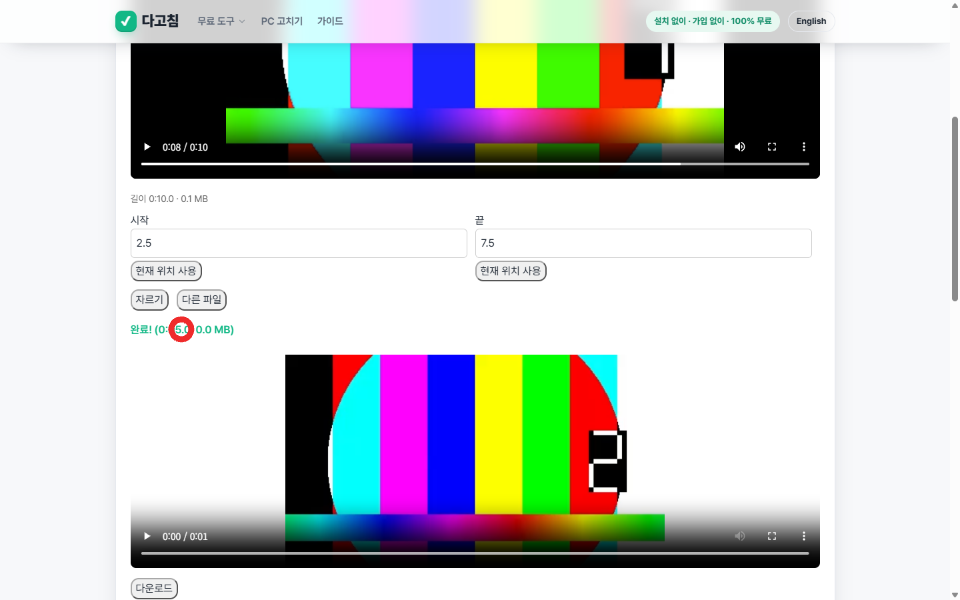Viewport: 960px width, 600px height.
Task: Click the 다른 파일 button
Action: point(201,299)
